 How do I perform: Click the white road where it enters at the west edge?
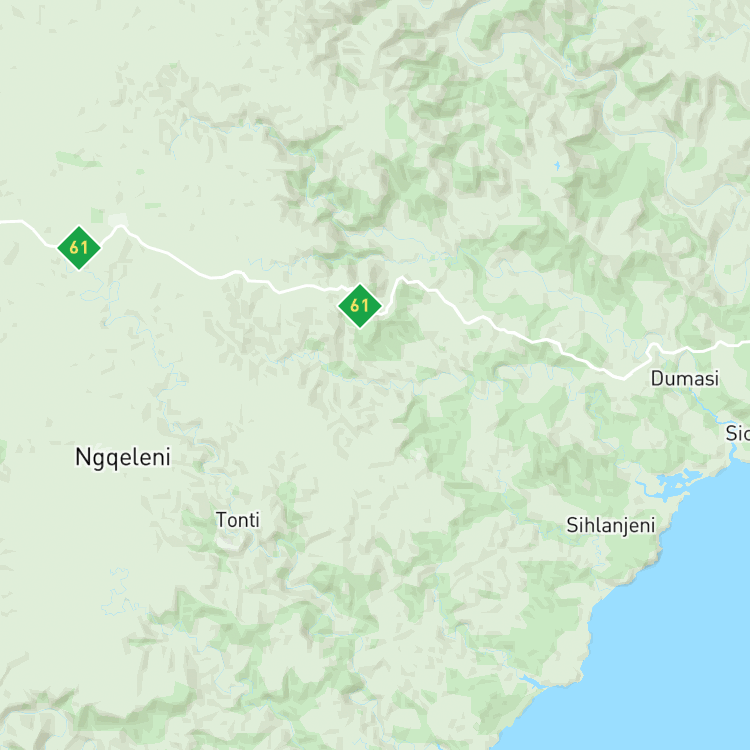(6, 221)
